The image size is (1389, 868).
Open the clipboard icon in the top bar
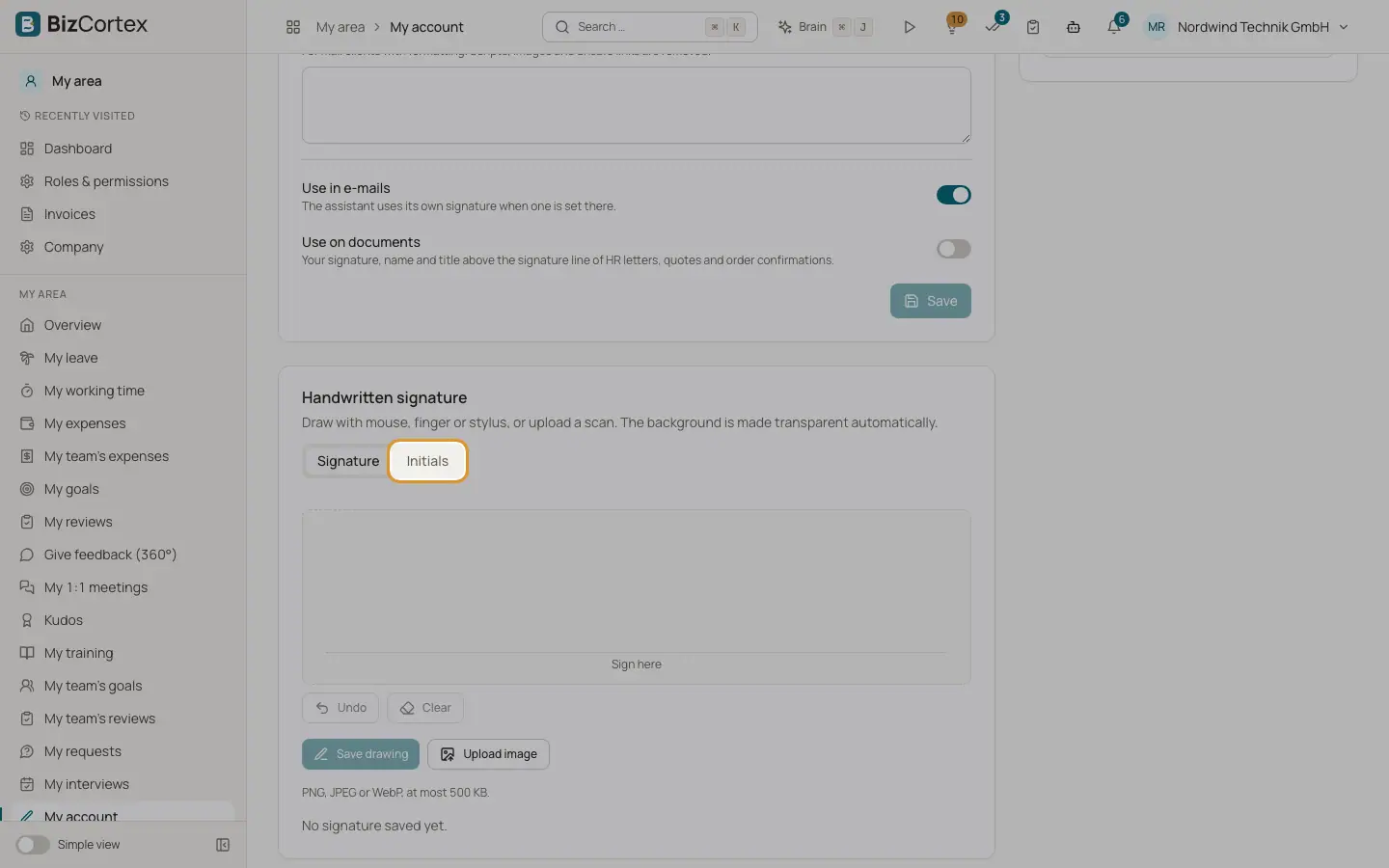[1033, 27]
